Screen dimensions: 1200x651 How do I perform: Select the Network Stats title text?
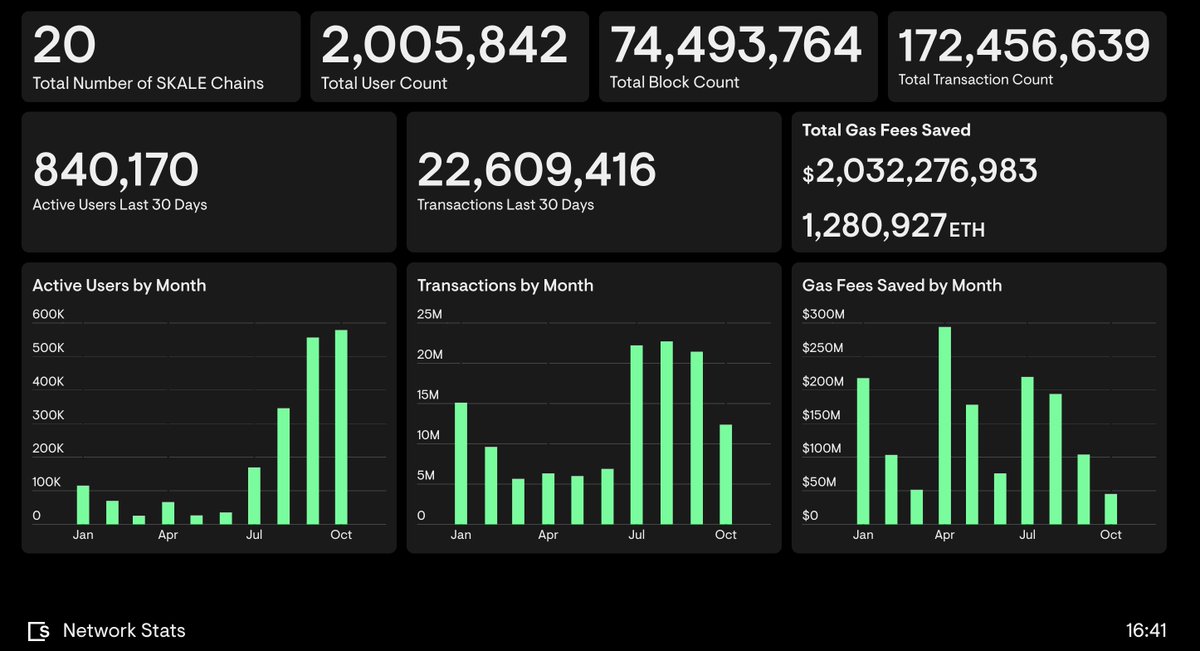[124, 631]
